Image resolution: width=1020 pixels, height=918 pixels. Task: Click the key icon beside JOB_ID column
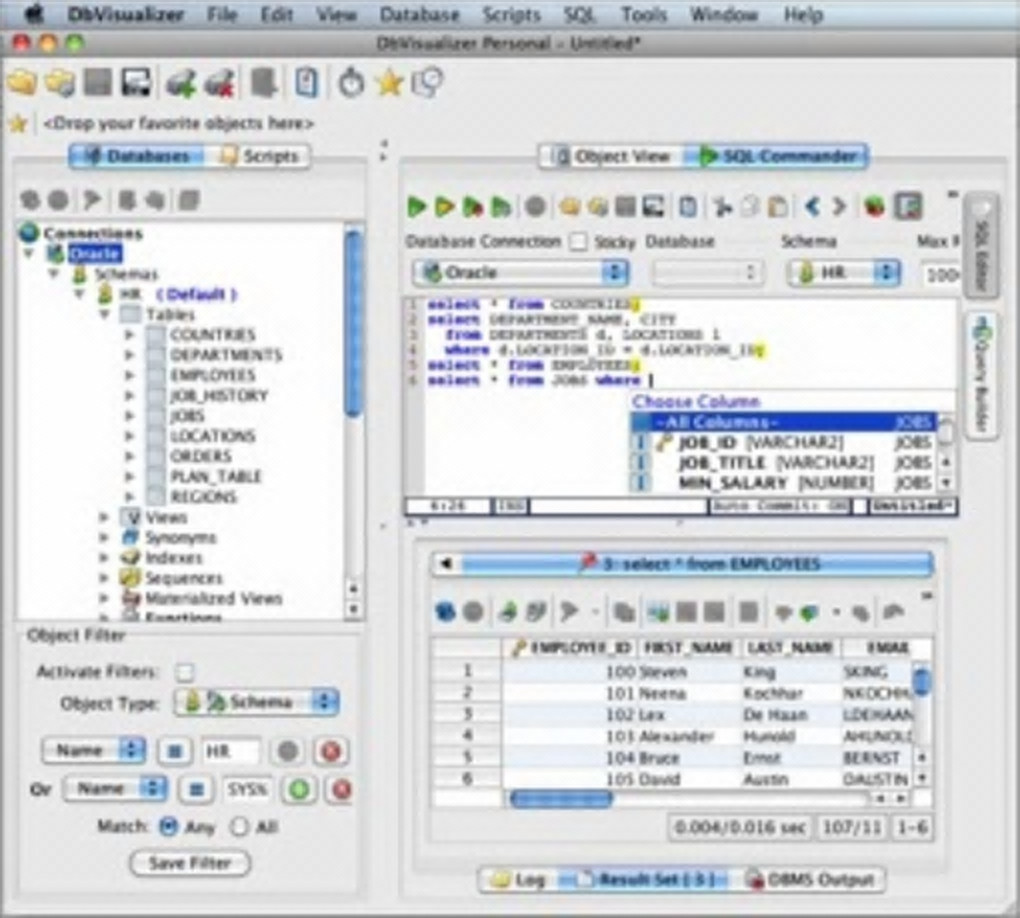click(664, 443)
